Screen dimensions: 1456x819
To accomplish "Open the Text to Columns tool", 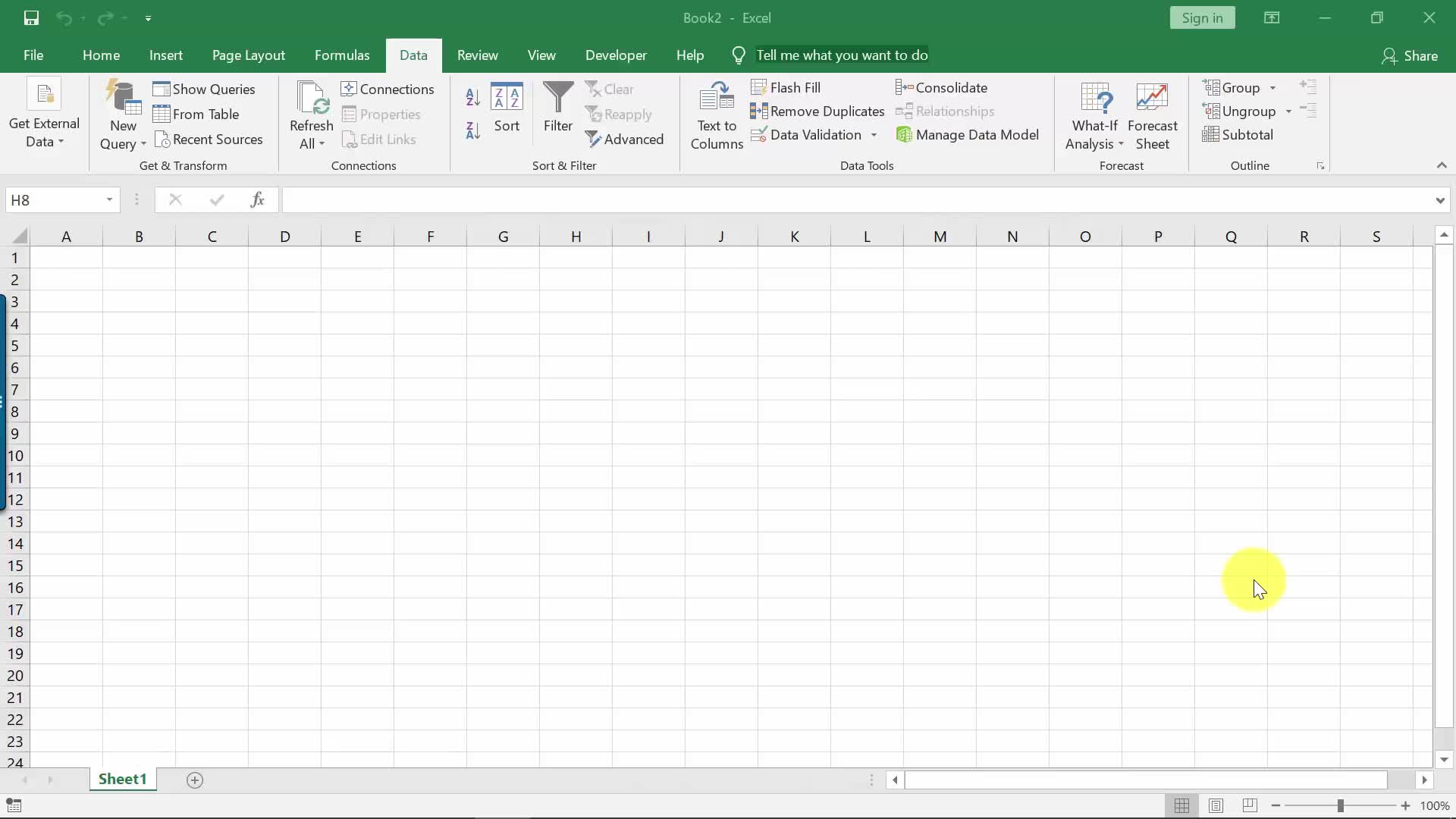I will click(716, 115).
